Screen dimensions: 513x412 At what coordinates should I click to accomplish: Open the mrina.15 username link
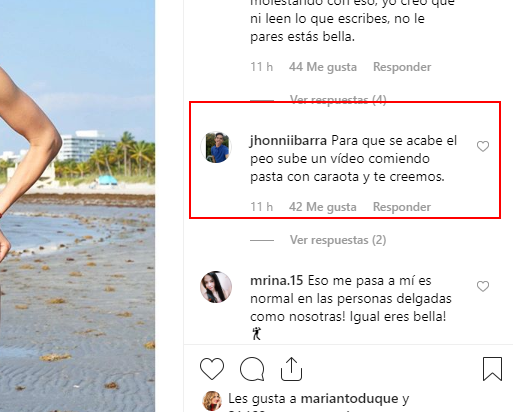tap(277, 281)
